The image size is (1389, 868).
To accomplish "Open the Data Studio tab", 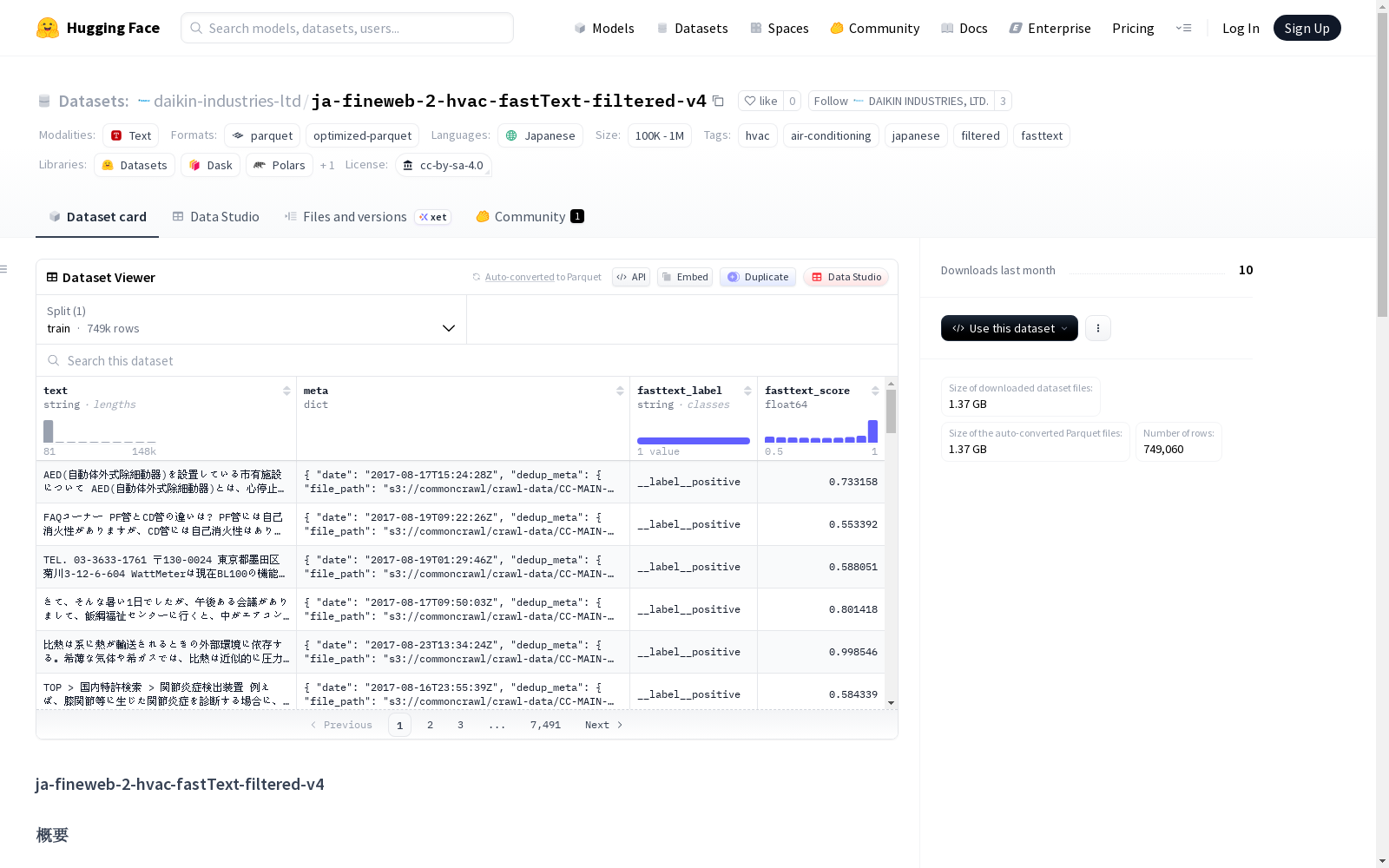I will click(216, 217).
